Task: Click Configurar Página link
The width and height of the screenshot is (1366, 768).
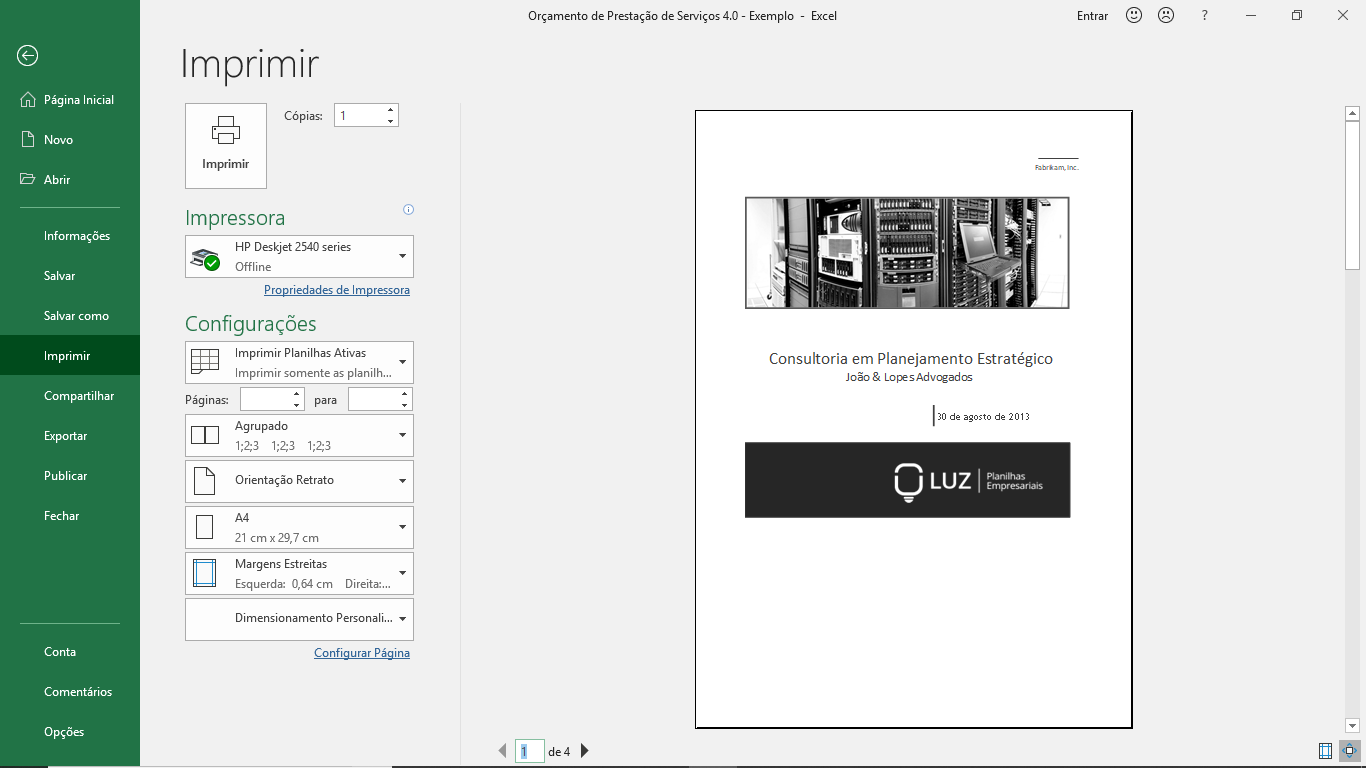Action: [x=362, y=653]
